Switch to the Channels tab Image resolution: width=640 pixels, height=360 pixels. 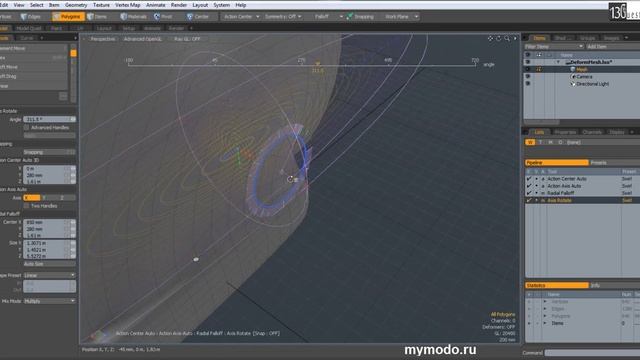click(x=592, y=132)
